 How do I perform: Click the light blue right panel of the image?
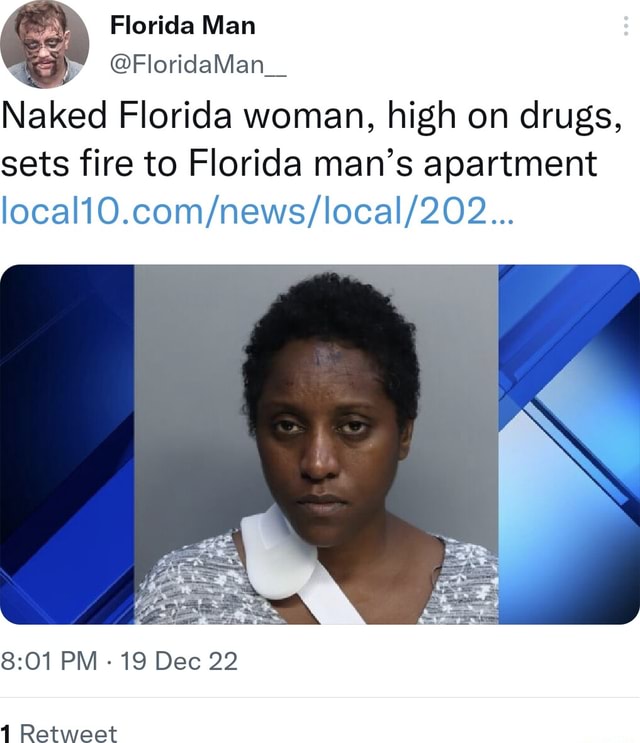click(569, 444)
